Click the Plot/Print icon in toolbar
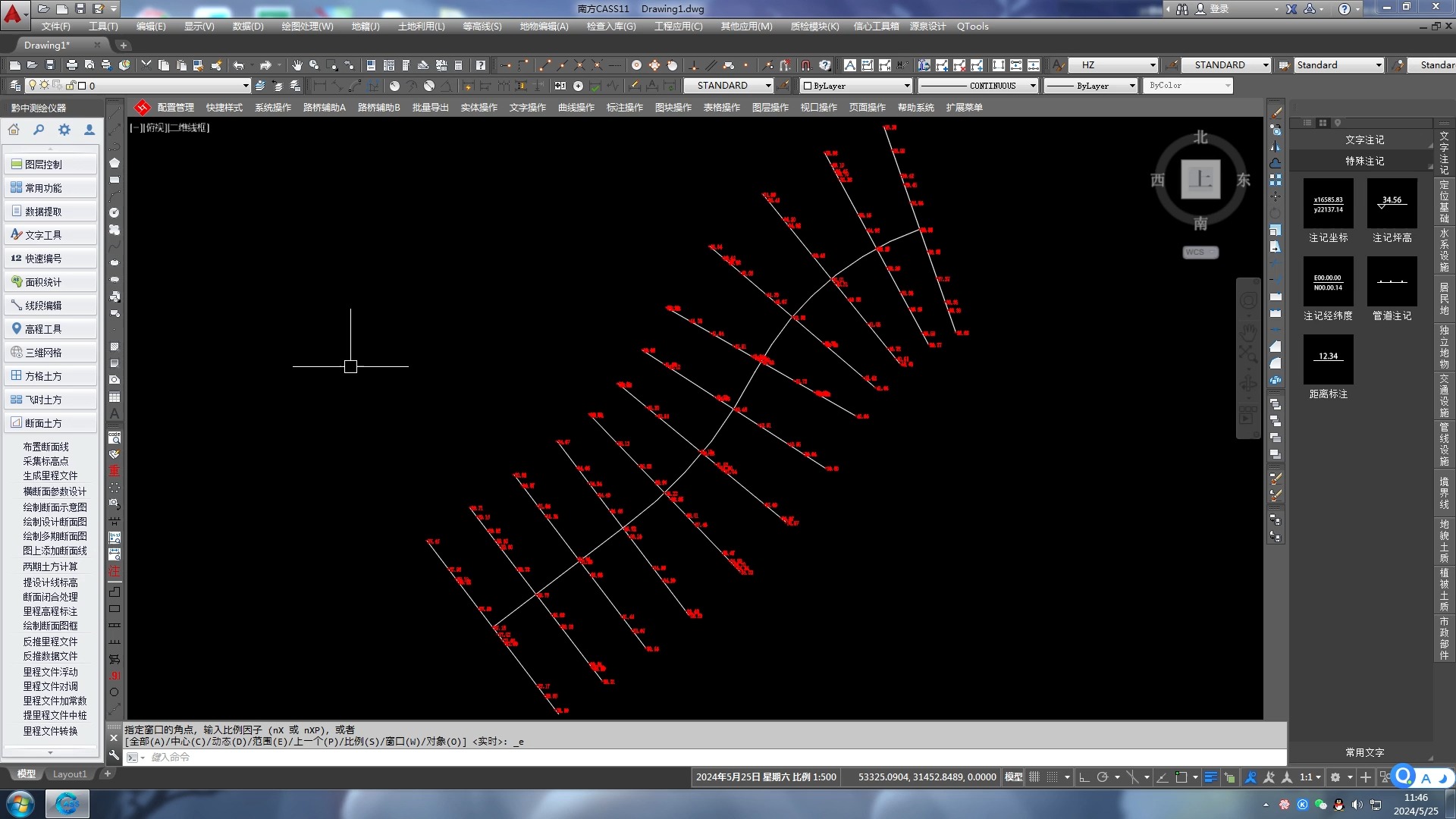1456x819 pixels. pos(71,65)
